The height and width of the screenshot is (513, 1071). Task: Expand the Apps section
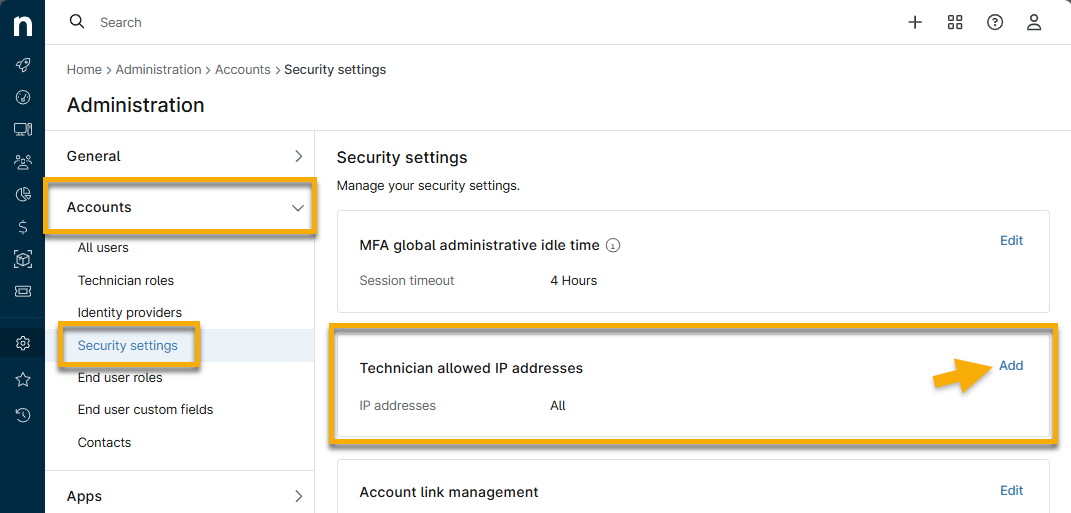coord(298,496)
